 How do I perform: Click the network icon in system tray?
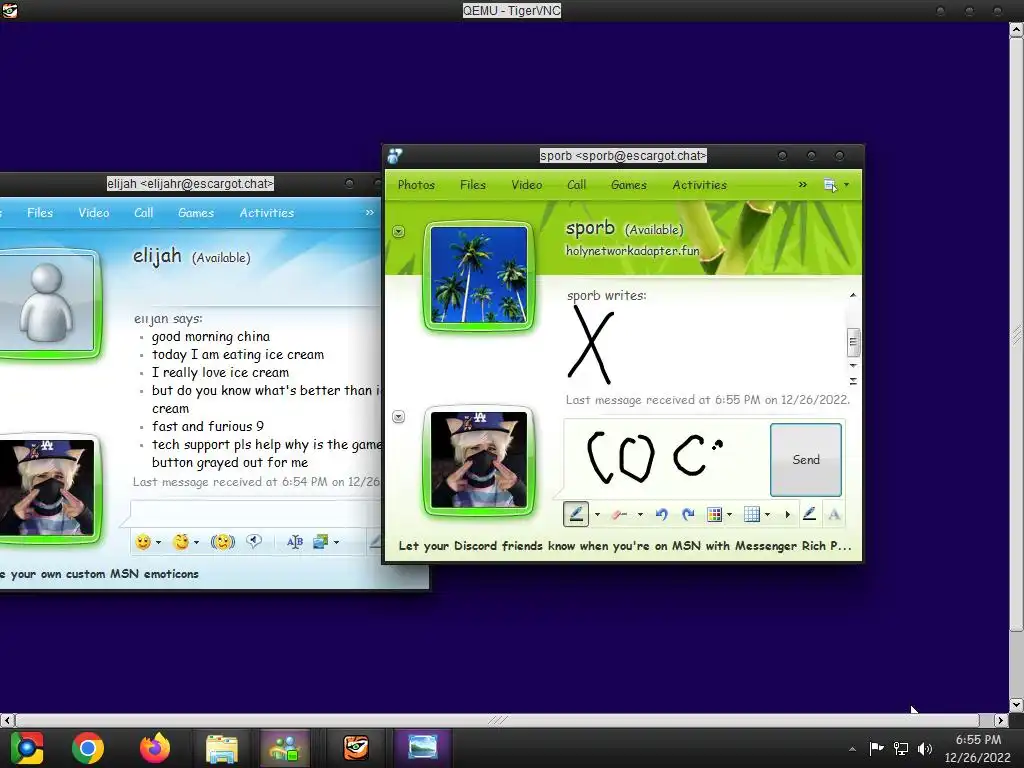click(x=901, y=748)
